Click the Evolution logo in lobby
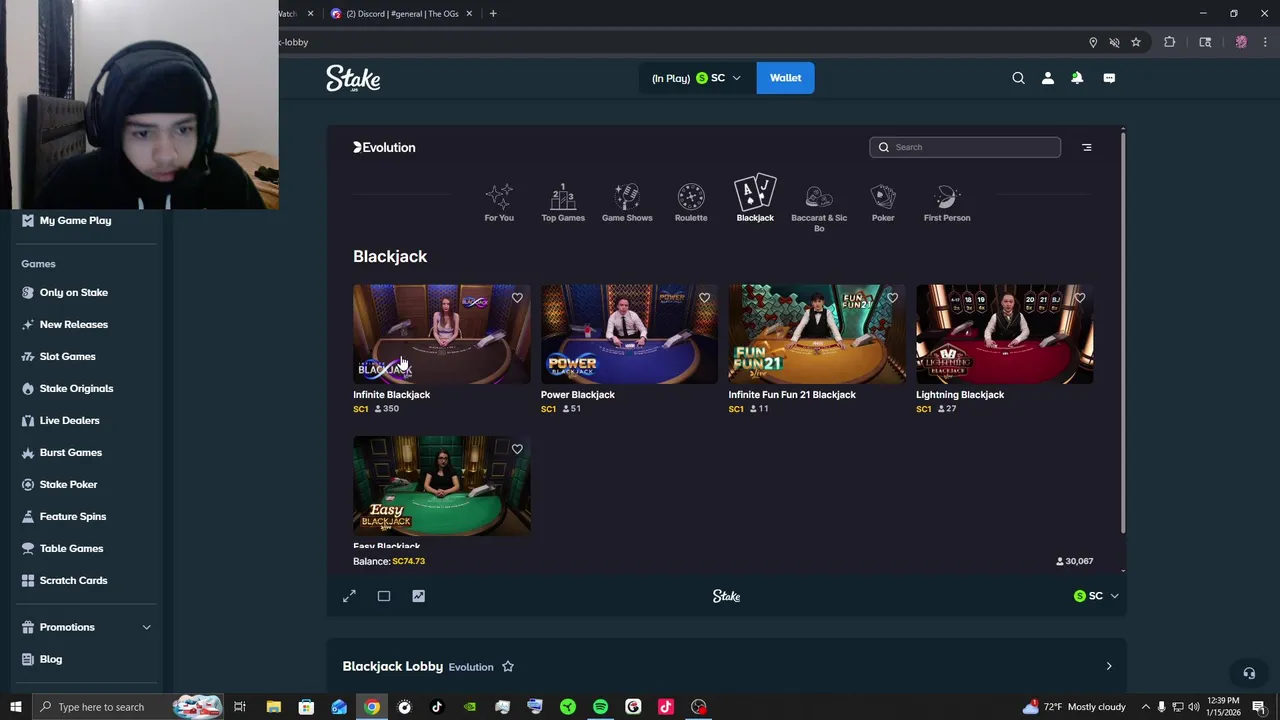 pos(384,147)
